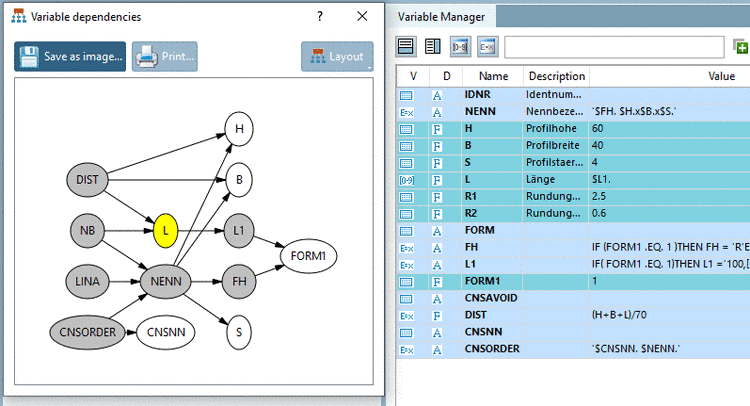The width and height of the screenshot is (750, 406).
Task: Click the type icon of B row
Action: (x=406, y=146)
